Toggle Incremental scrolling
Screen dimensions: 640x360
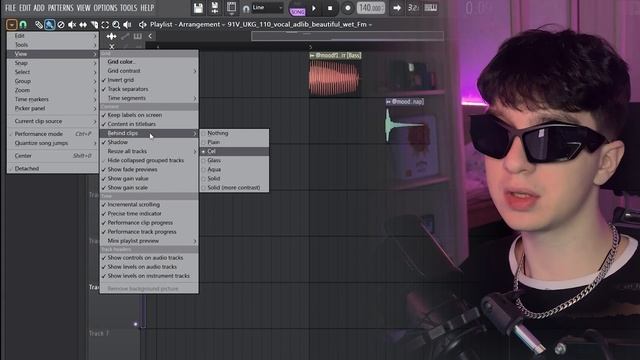(149, 204)
